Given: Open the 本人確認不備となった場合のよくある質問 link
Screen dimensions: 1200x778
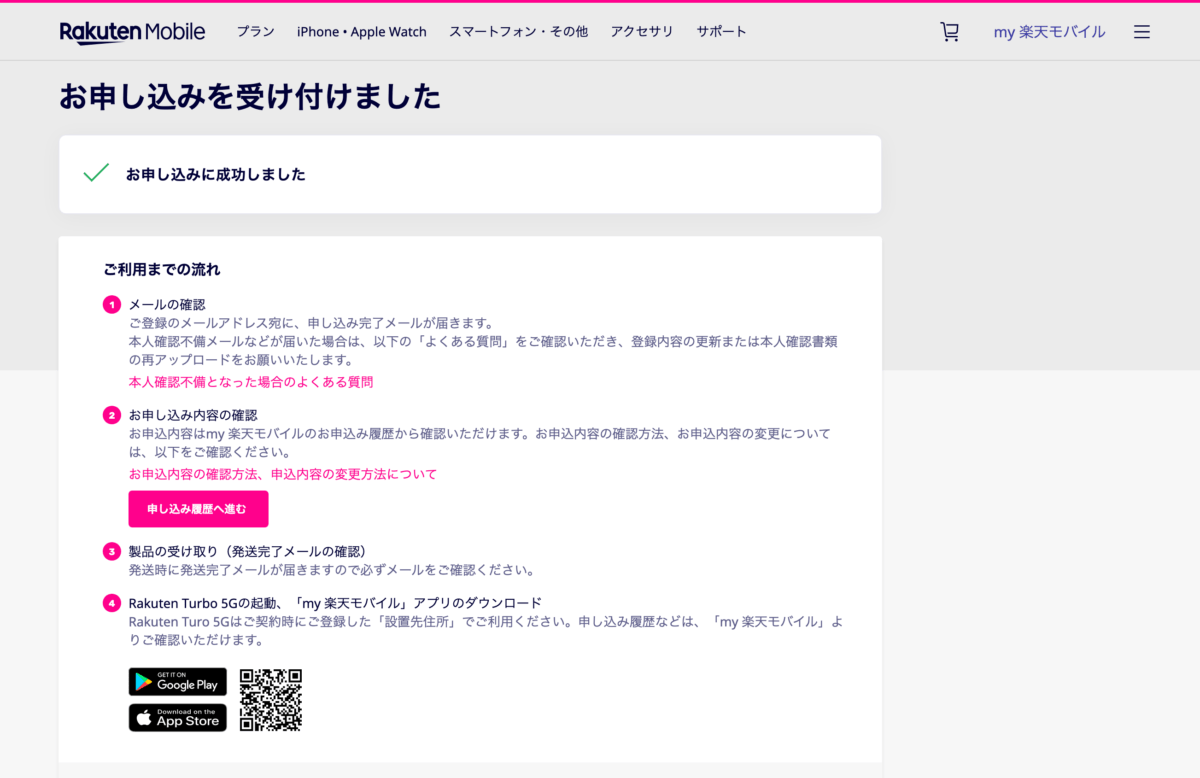Looking at the screenshot, I should pyautogui.click(x=250, y=381).
